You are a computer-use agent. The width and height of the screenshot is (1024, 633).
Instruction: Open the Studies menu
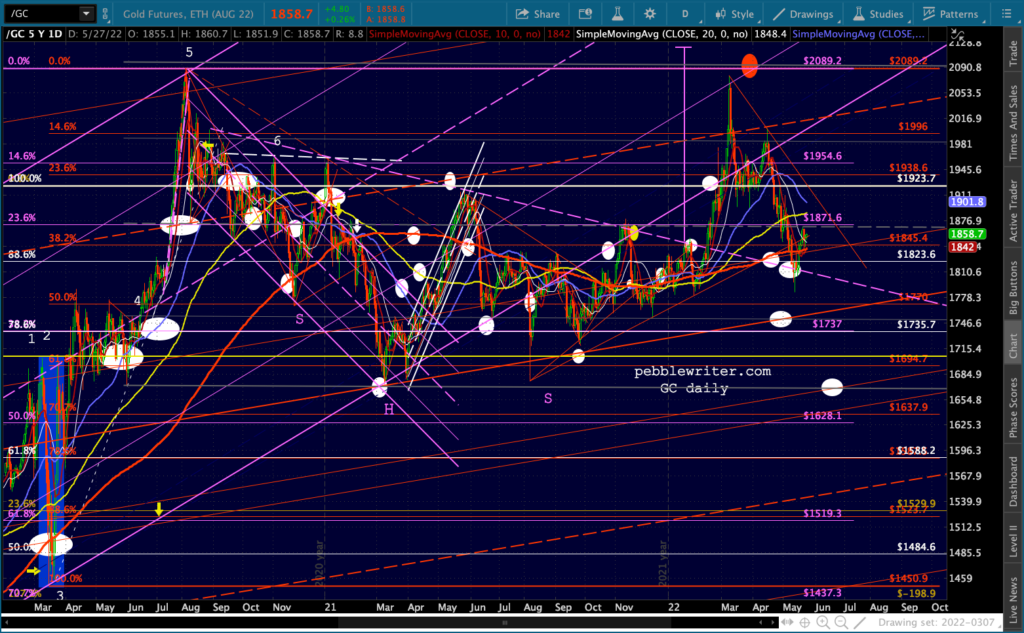(878, 14)
